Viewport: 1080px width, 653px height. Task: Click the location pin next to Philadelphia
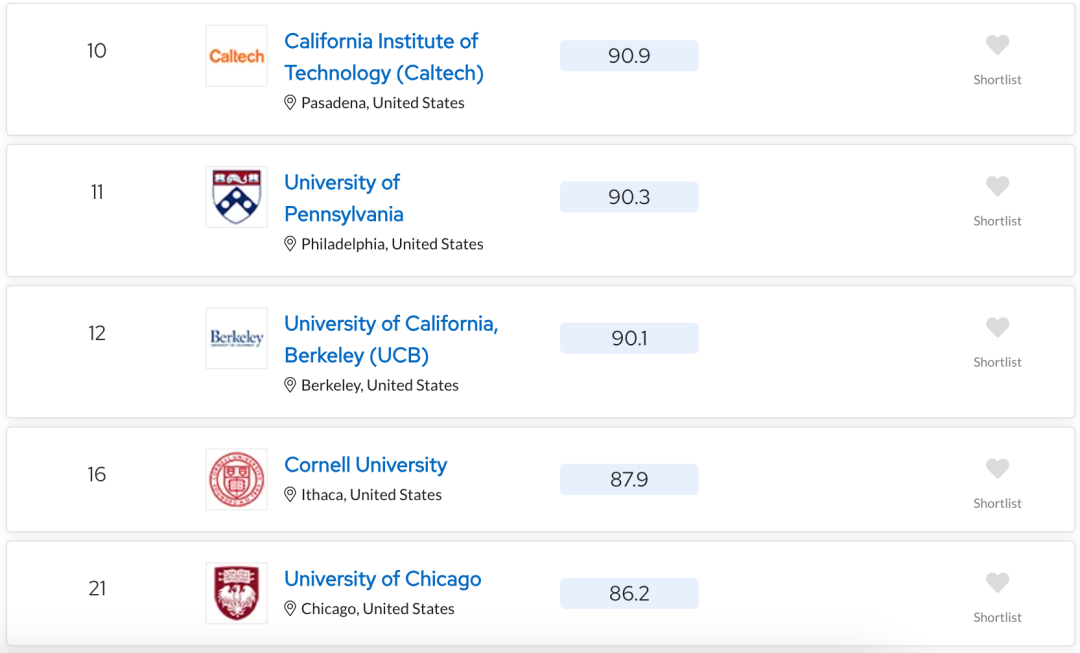pyautogui.click(x=290, y=244)
